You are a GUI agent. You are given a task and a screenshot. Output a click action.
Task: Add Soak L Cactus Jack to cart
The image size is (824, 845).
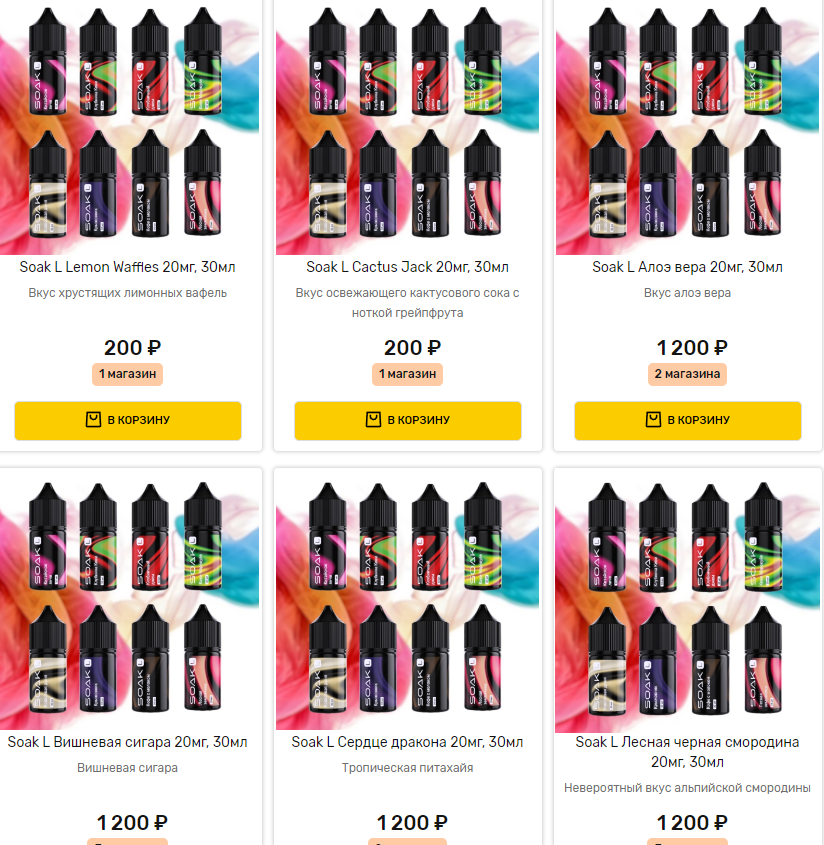point(407,420)
